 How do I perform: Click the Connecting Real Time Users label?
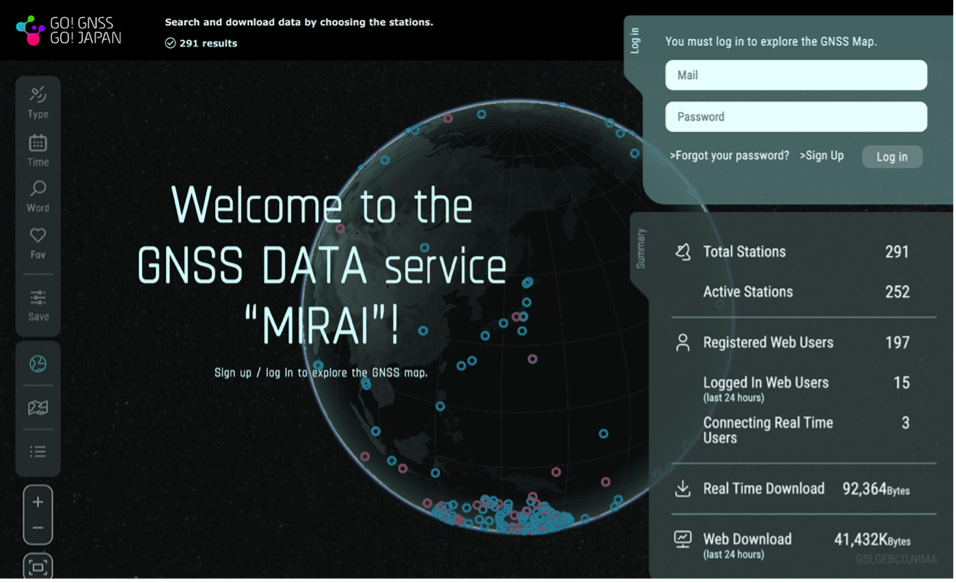[x=768, y=430]
